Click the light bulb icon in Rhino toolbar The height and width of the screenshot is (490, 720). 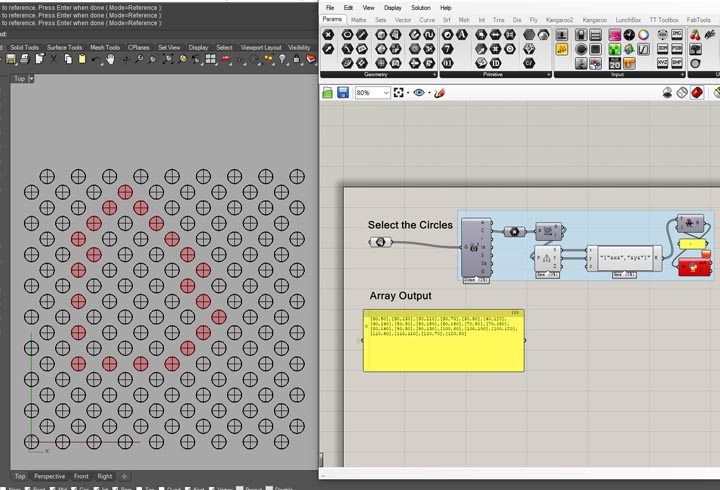(x=282, y=59)
